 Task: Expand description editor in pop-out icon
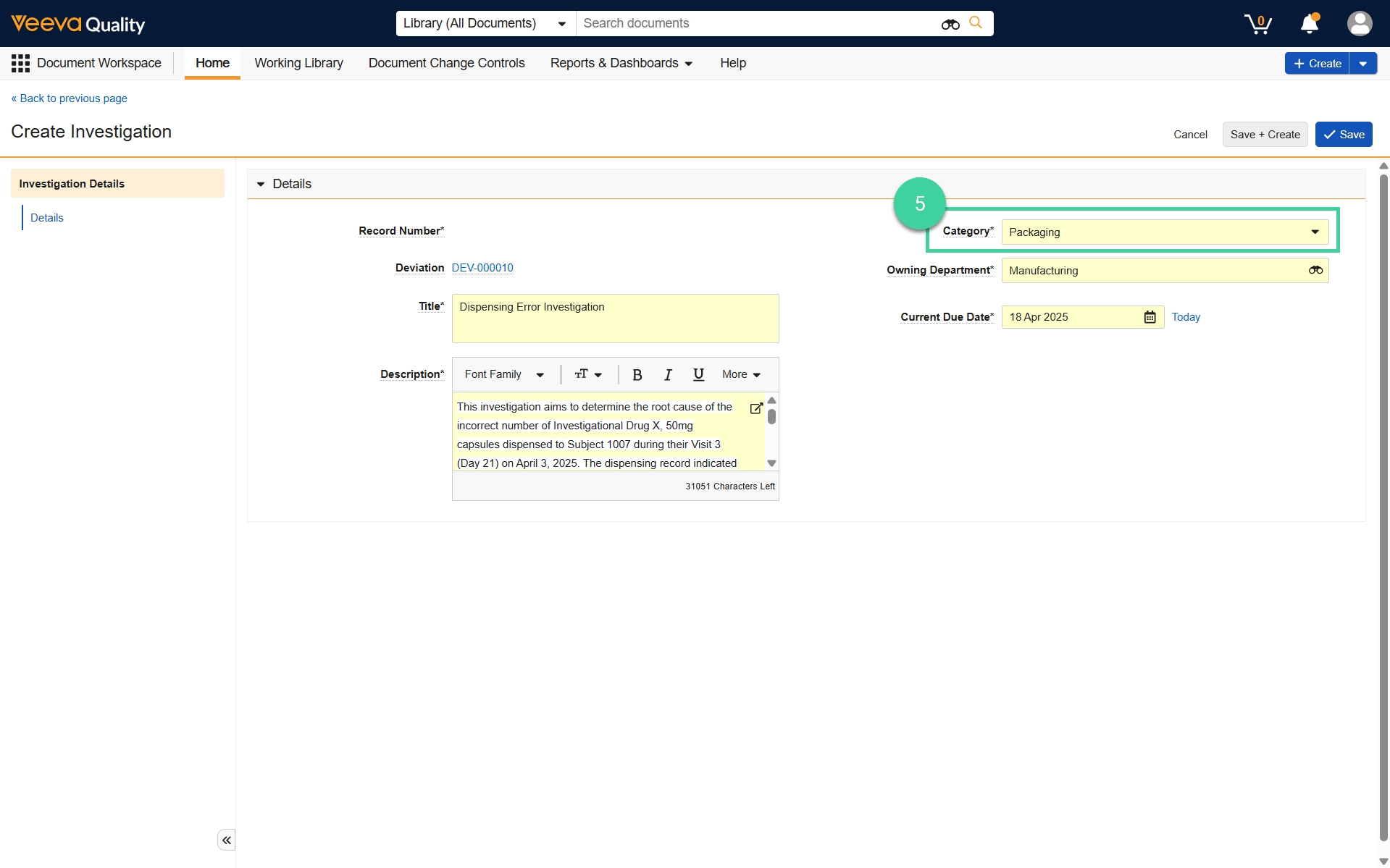[x=756, y=408]
